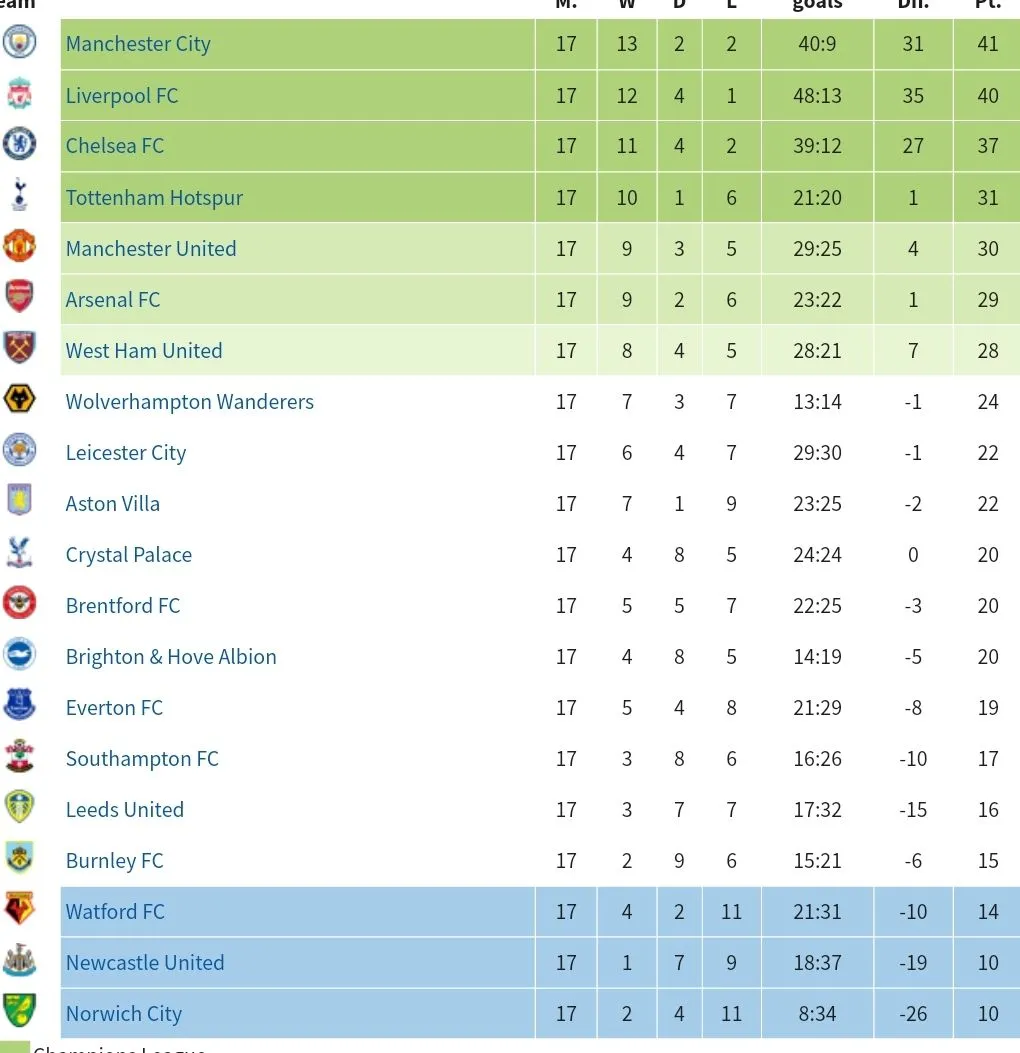Click the Watford FC crest icon
The width and height of the screenshot is (1020, 1053).
19,909
